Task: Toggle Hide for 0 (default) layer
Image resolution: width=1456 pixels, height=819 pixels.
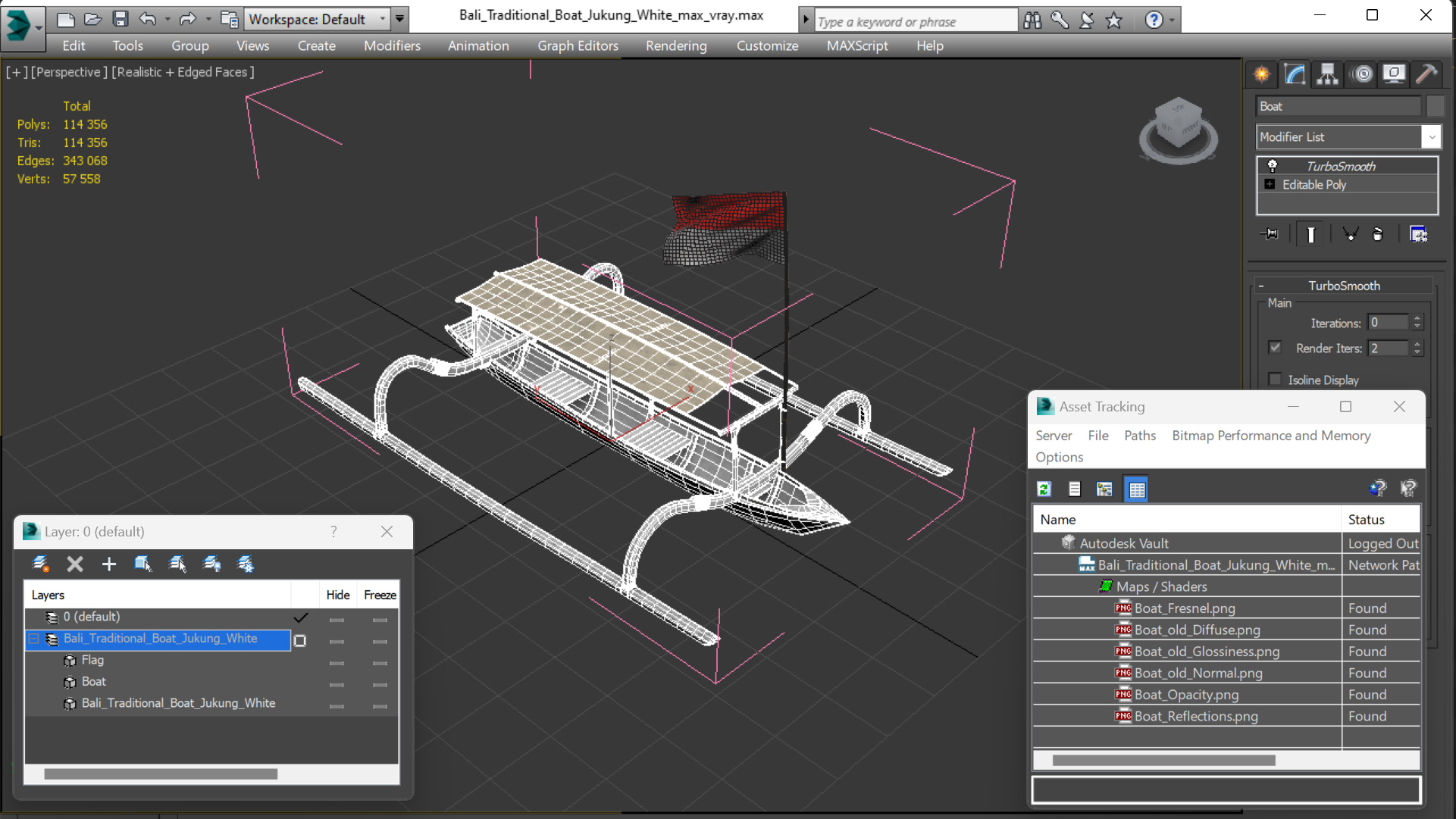Action: coord(337,620)
